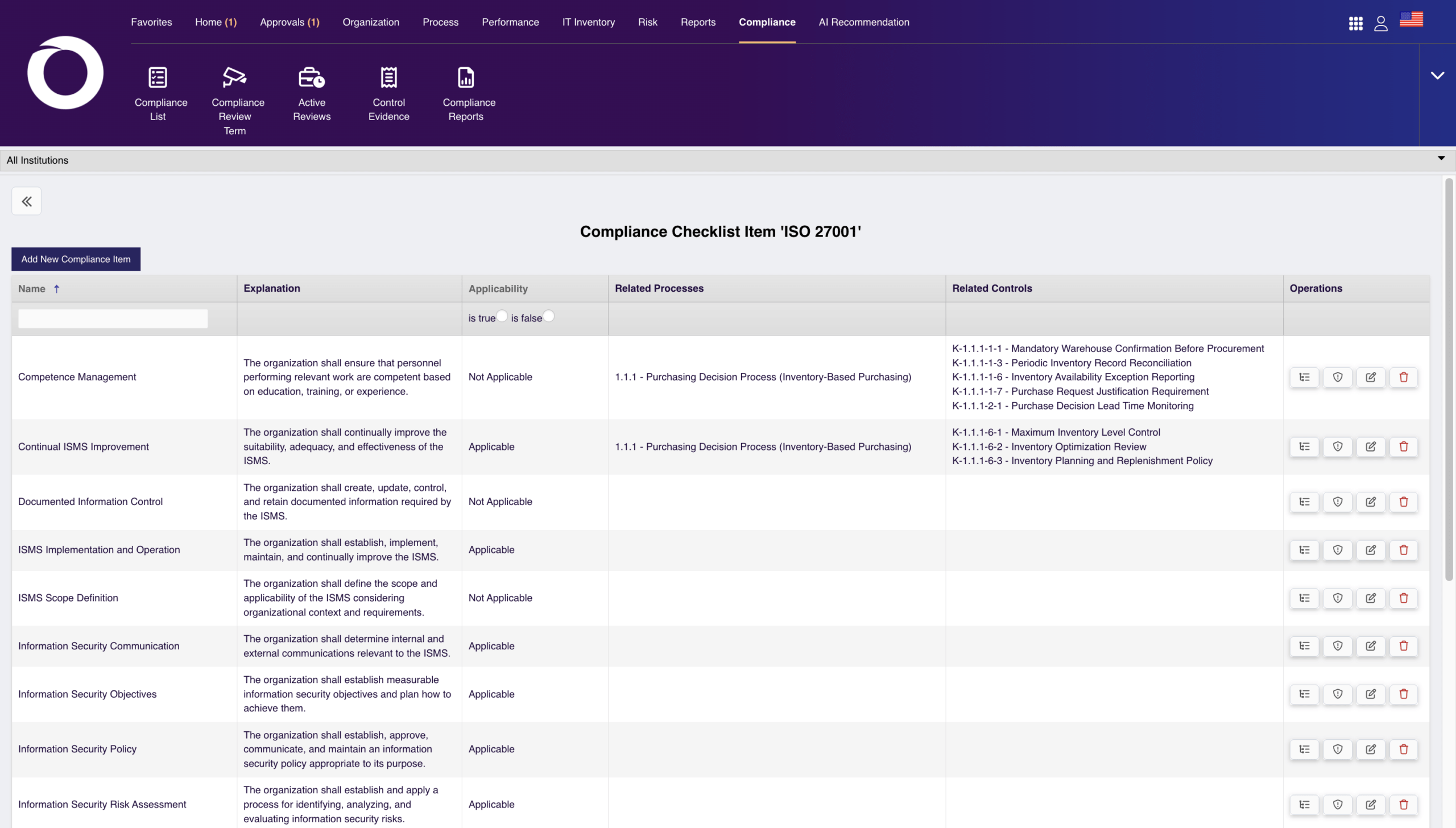Edit ISMS Implementation and Operation item
1456x828 pixels.
[x=1371, y=550]
